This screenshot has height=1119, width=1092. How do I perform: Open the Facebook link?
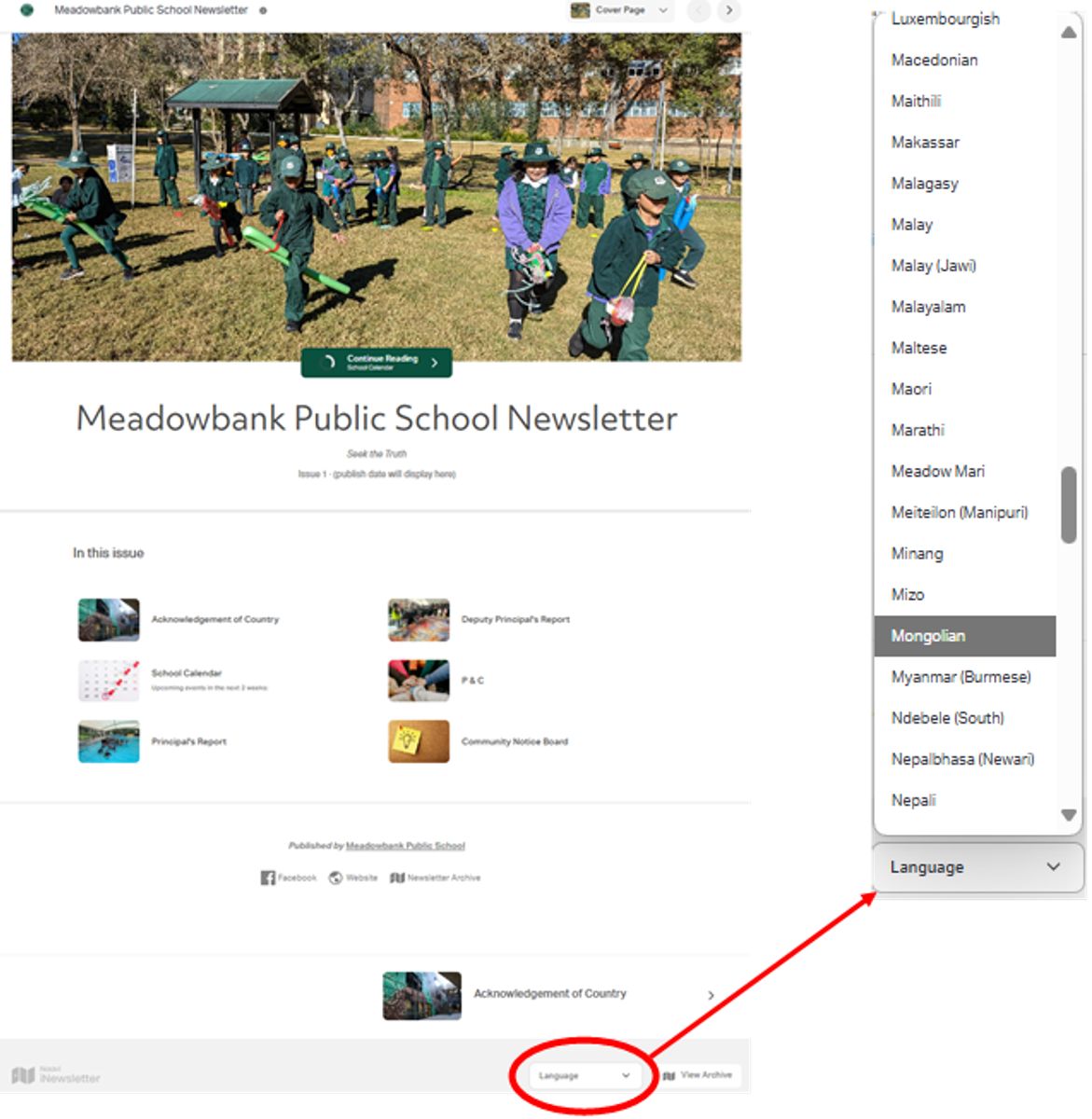(288, 877)
